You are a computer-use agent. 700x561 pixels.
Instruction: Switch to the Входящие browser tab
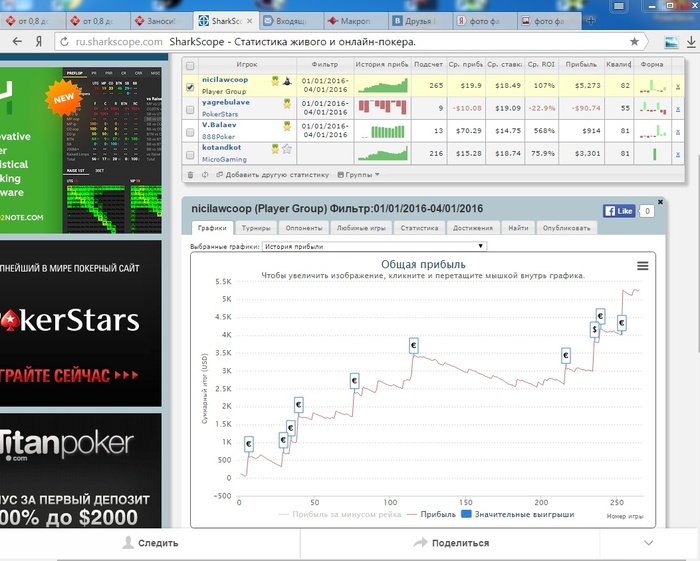coord(291,21)
